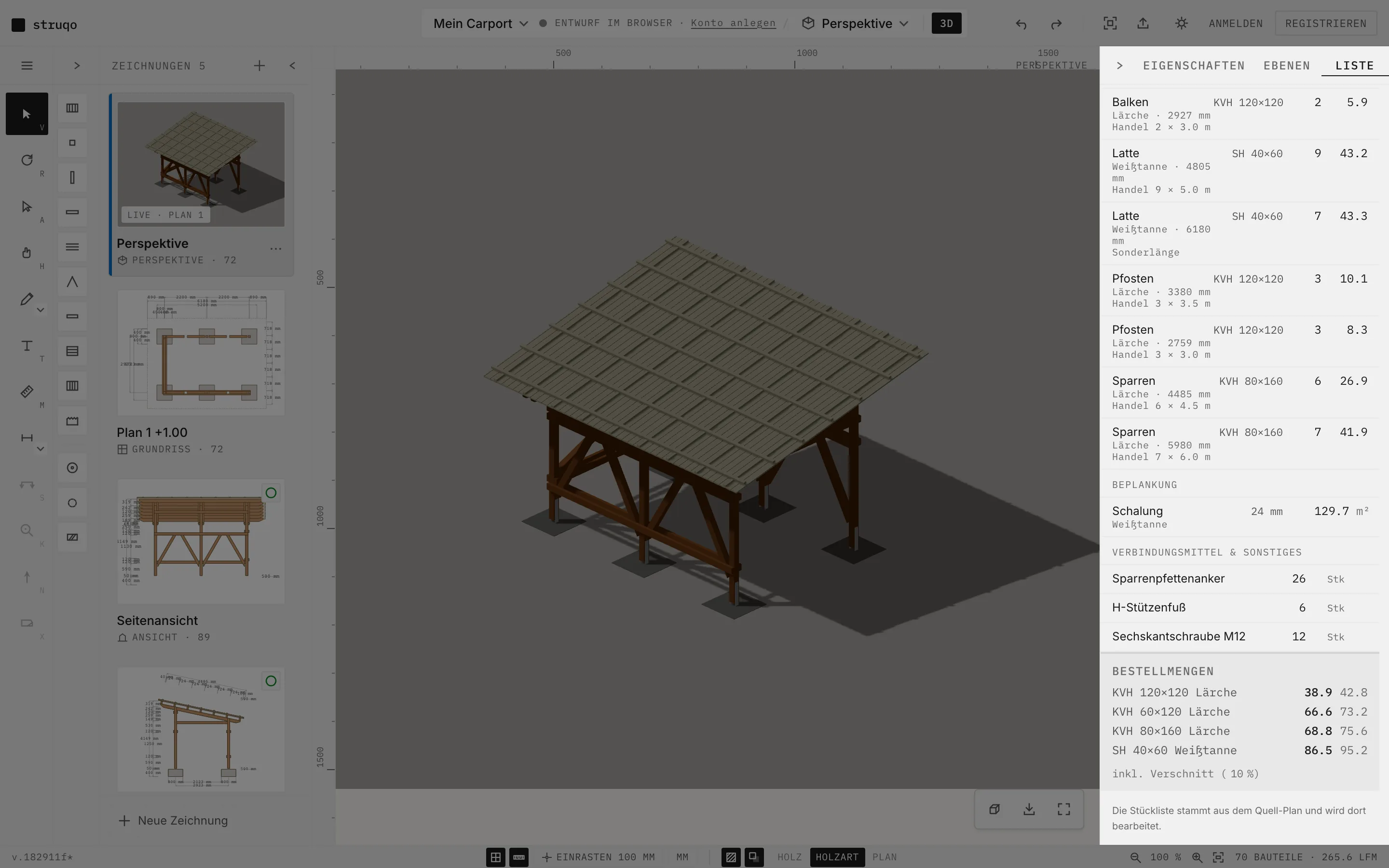The height and width of the screenshot is (868, 1389).
Task: Click the Konto anlegen link
Action: pyautogui.click(x=733, y=23)
